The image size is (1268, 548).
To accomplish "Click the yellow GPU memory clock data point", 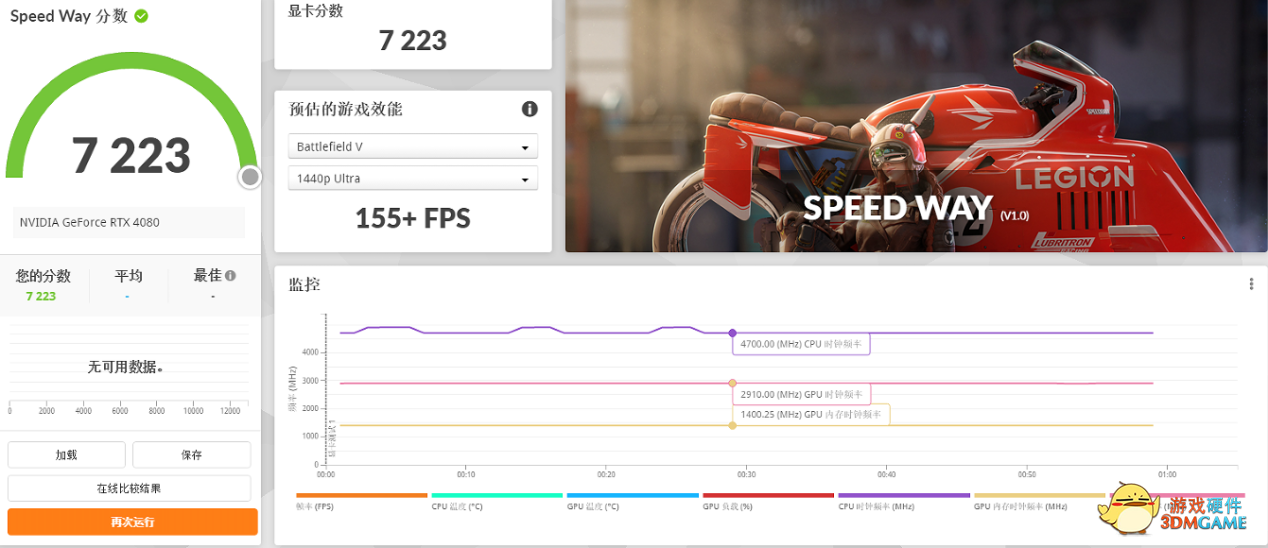I will coord(732,425).
